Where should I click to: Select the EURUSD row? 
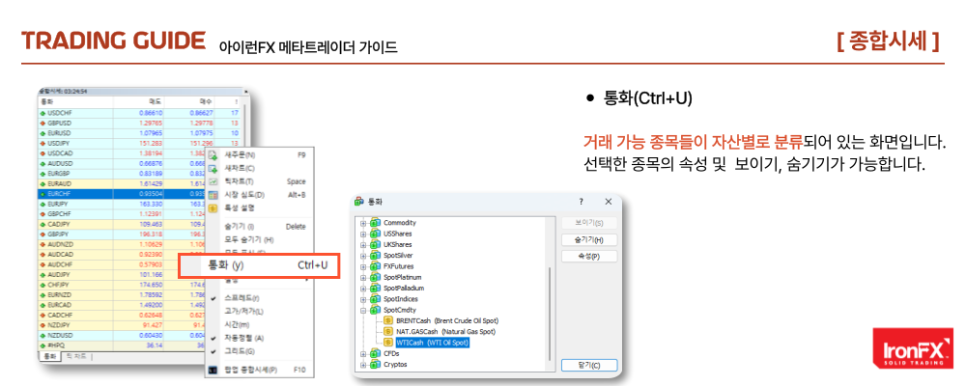(140, 133)
